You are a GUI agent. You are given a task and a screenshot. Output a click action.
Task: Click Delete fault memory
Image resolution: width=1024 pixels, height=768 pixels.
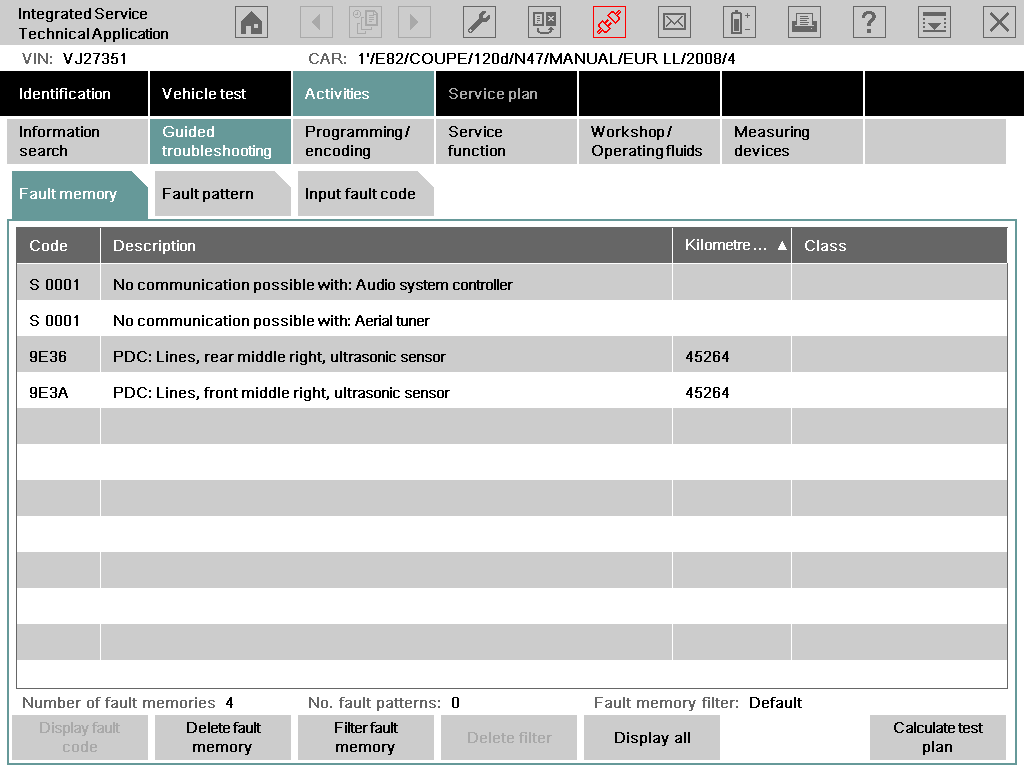coord(222,736)
